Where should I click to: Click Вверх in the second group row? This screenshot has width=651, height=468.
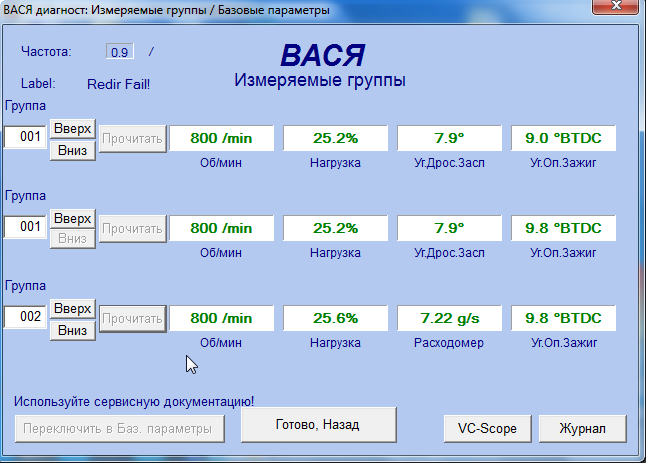tap(72, 218)
